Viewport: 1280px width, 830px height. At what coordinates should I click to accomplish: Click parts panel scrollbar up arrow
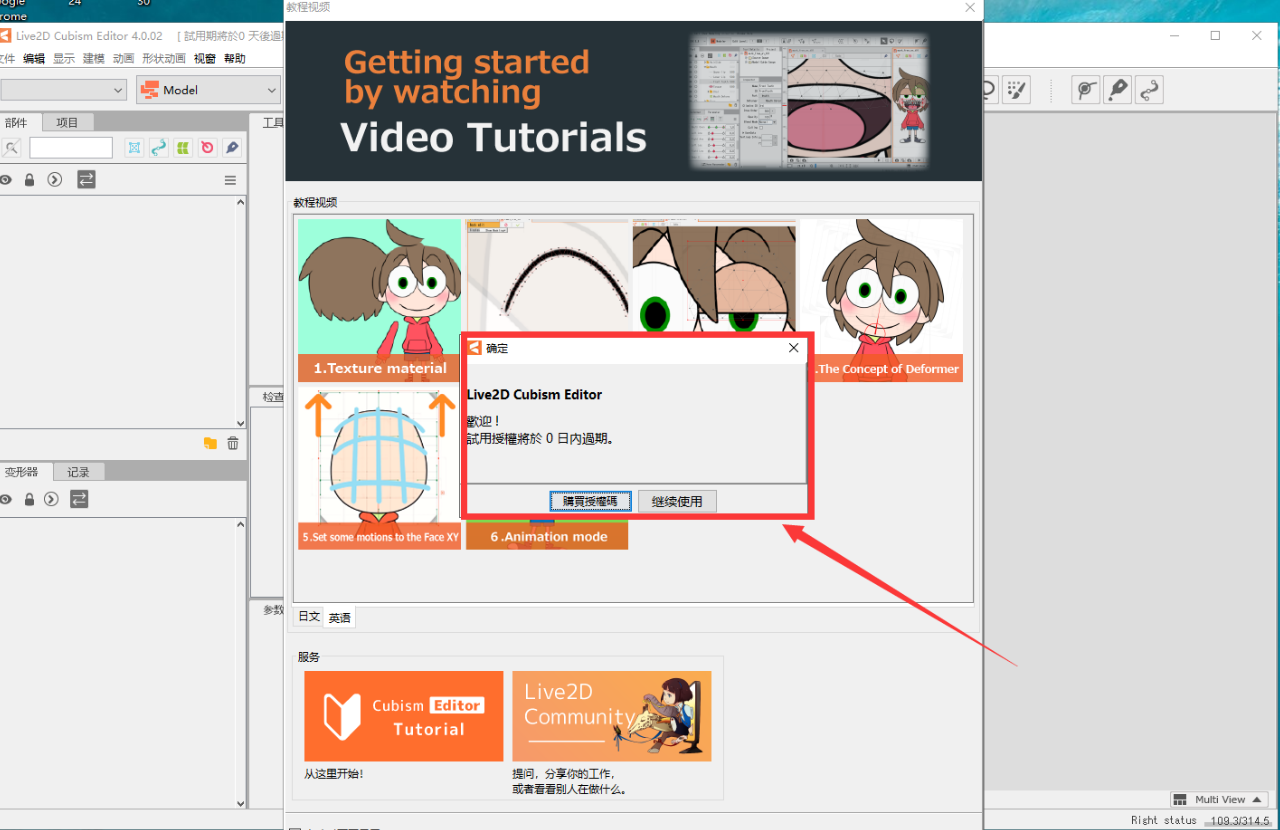point(240,203)
